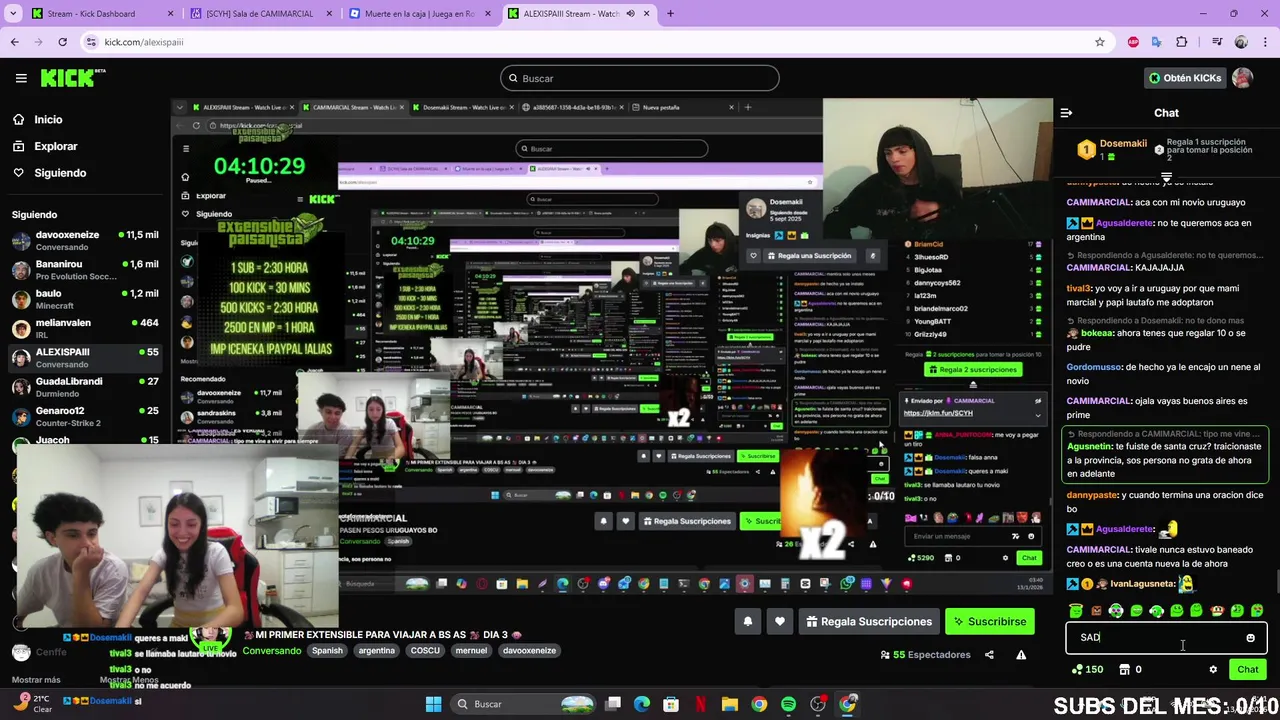Open Spotify from the taskbar
The height and width of the screenshot is (720, 1280).
tap(789, 704)
